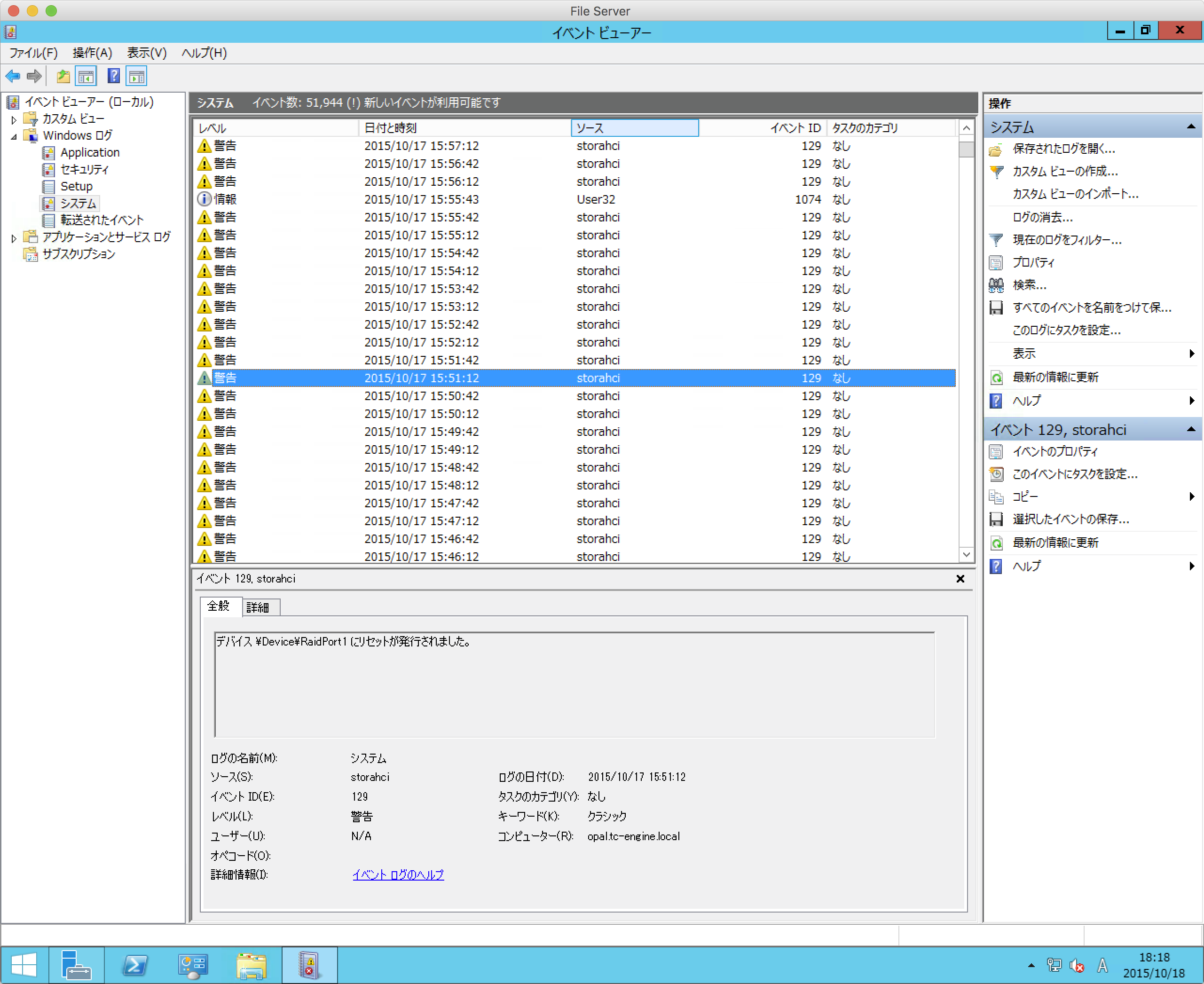Select 転送されたイベント in tree
This screenshot has width=1204, height=984.
click(x=102, y=220)
